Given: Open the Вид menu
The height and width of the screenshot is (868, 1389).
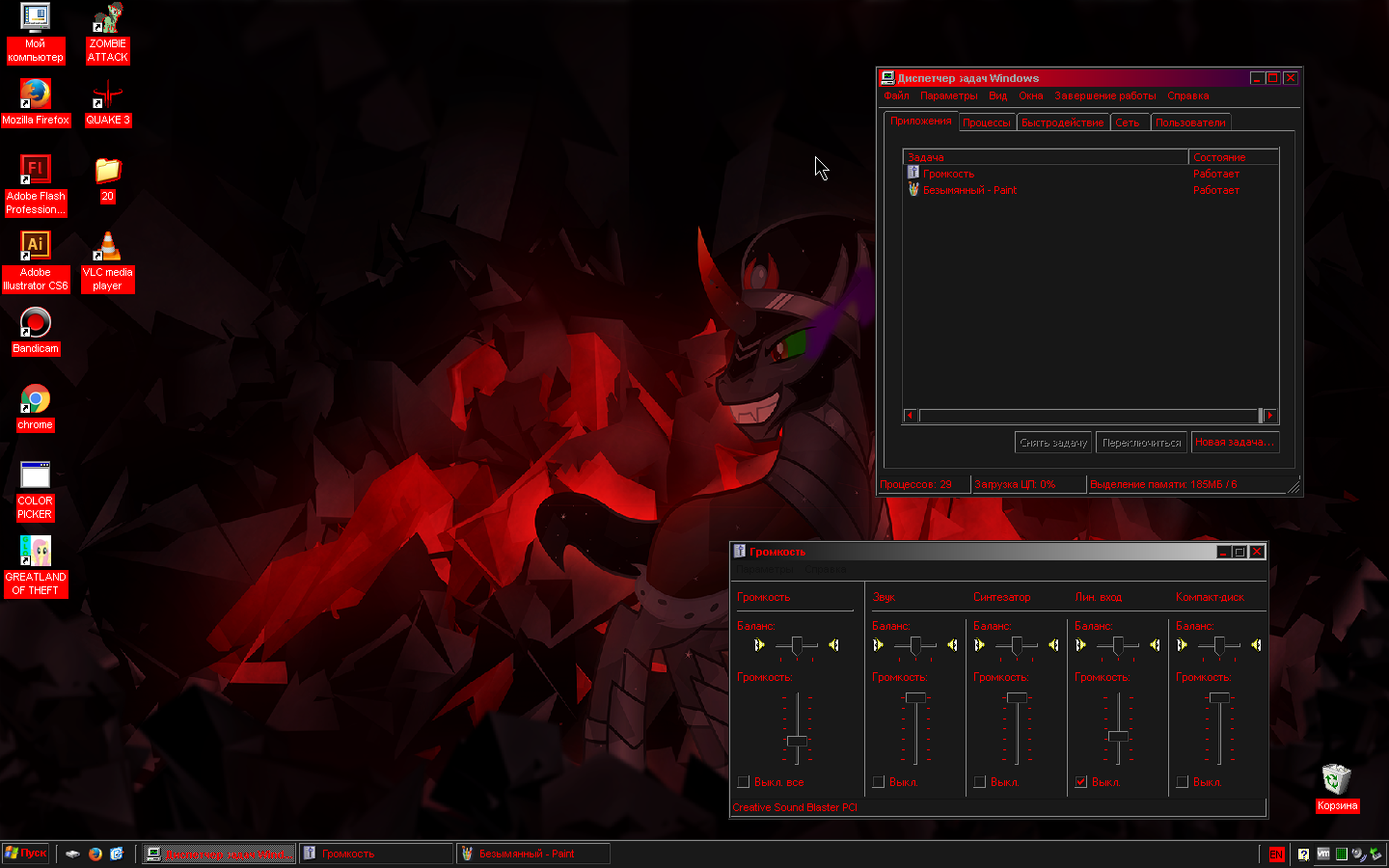Looking at the screenshot, I should click(x=997, y=95).
